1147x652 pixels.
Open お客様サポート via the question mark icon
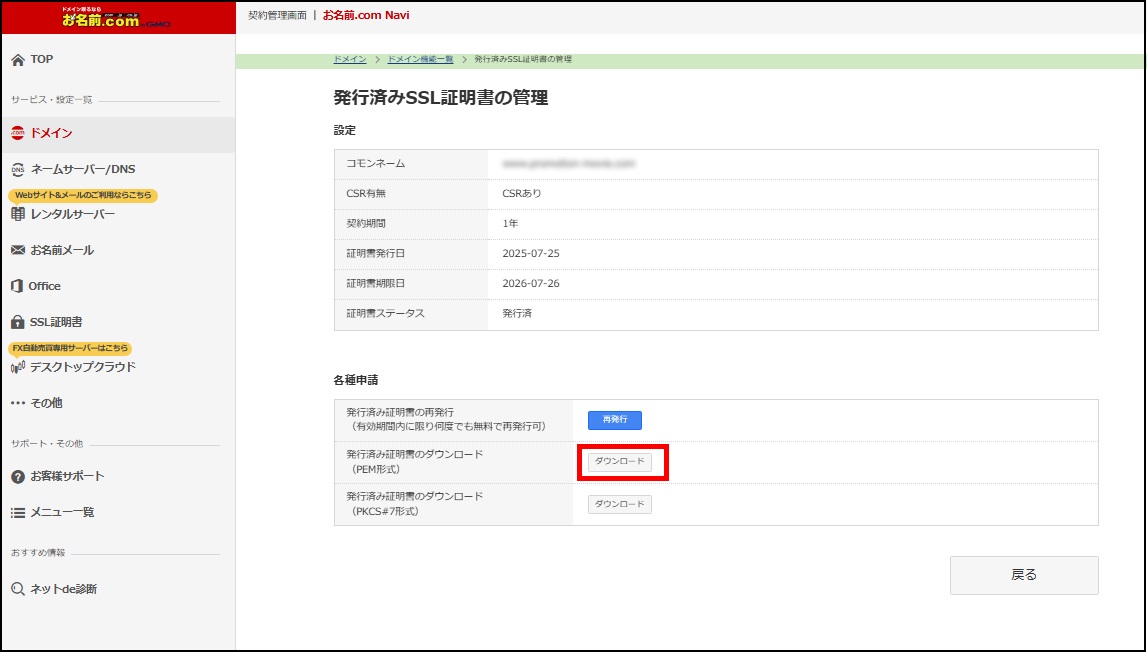pos(18,473)
